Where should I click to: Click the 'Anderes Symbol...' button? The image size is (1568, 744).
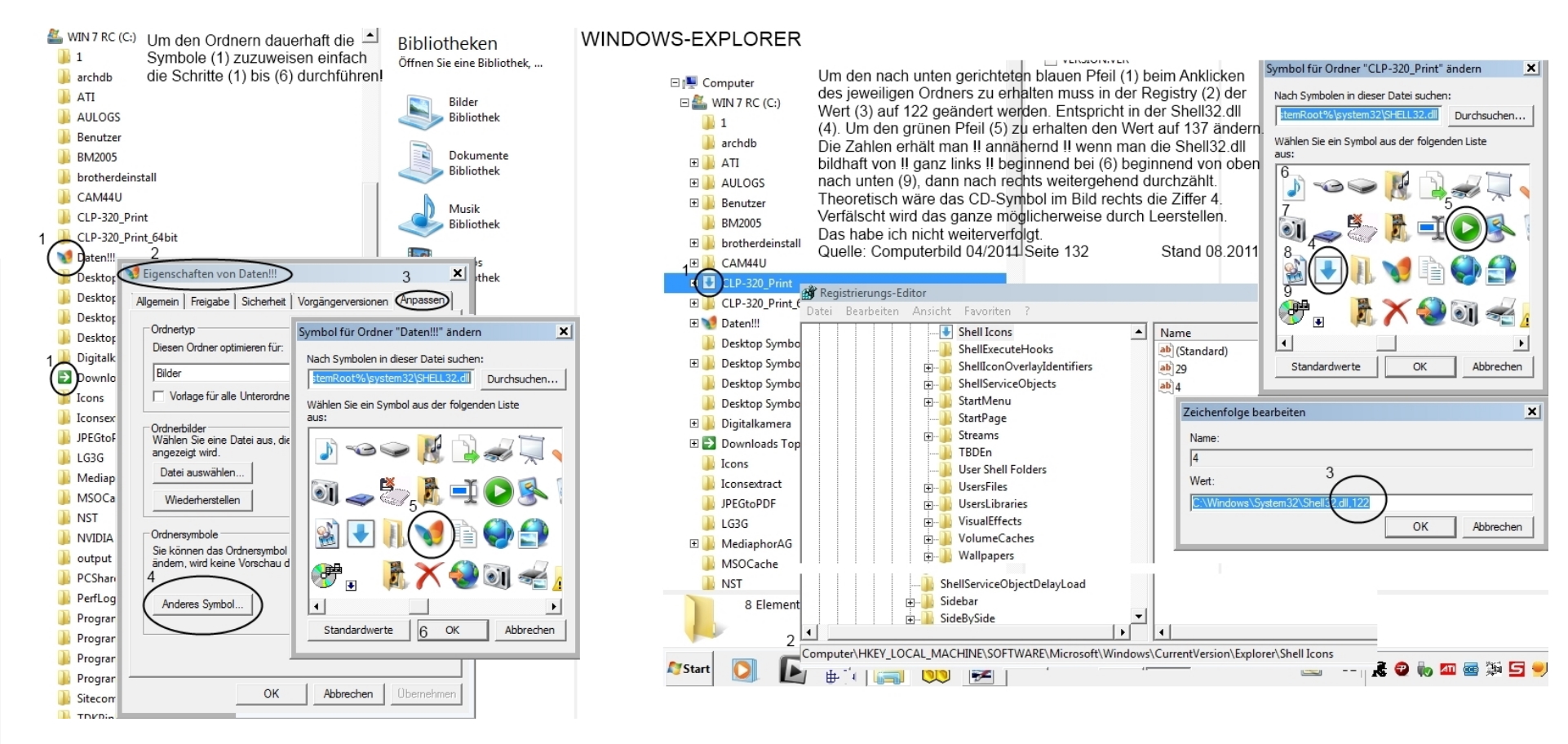click(202, 604)
